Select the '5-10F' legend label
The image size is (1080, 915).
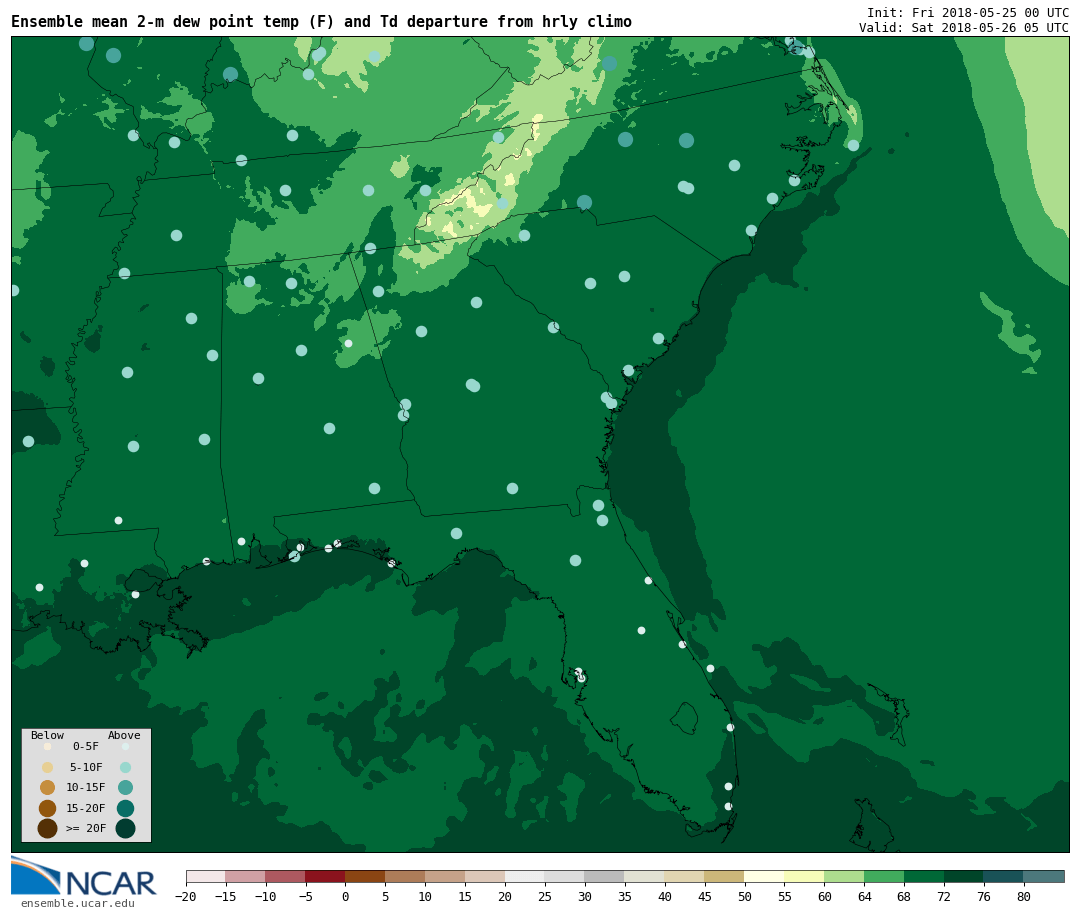tap(86, 768)
